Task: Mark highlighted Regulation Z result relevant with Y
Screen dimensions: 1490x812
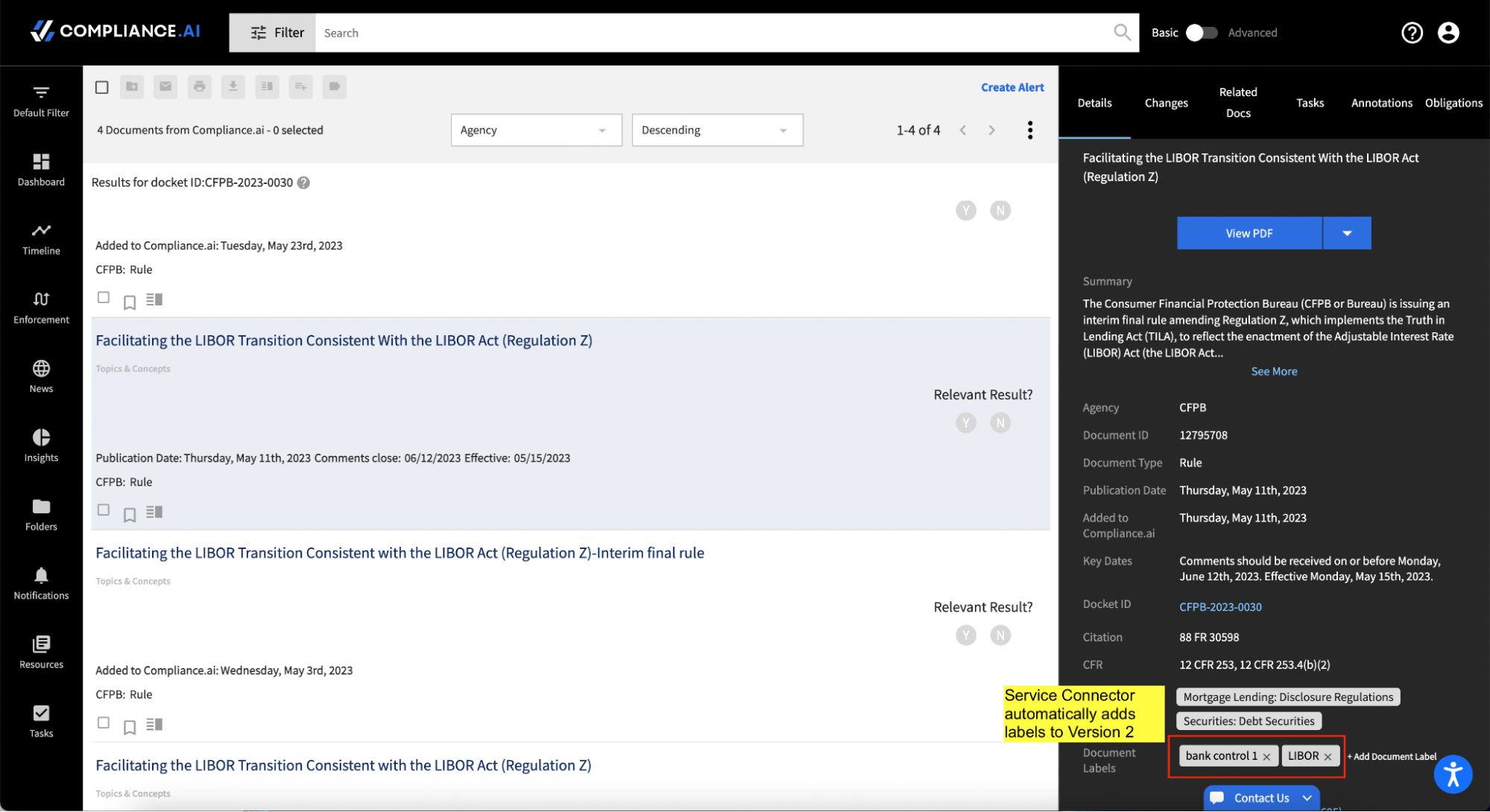Action: (x=966, y=423)
